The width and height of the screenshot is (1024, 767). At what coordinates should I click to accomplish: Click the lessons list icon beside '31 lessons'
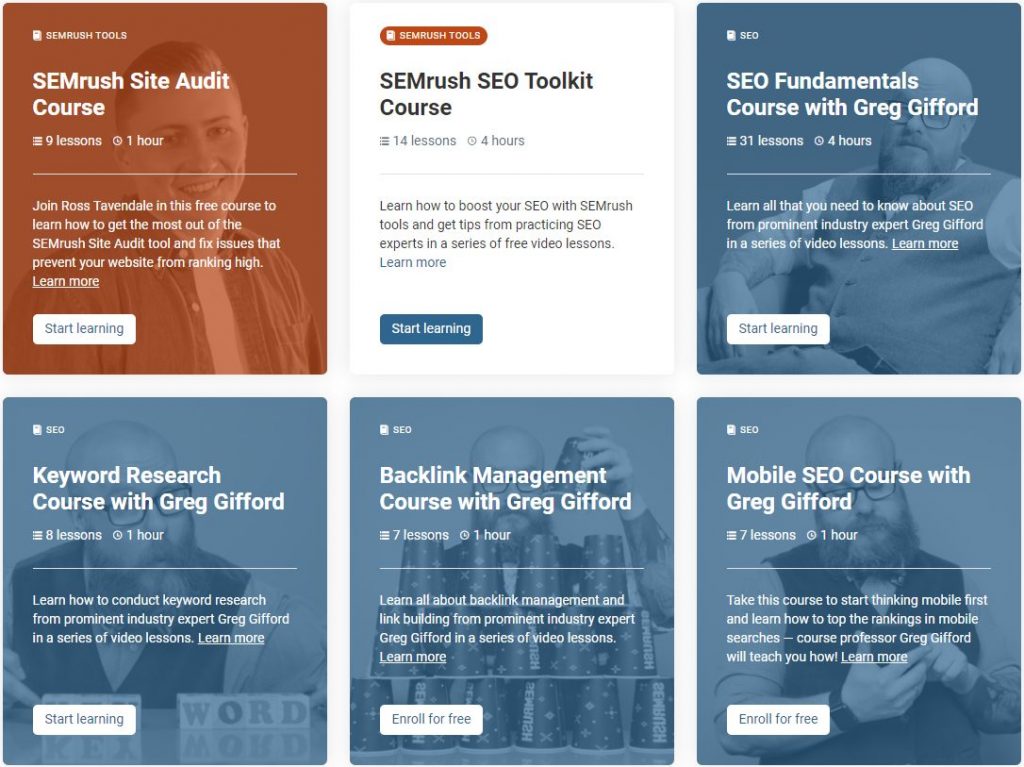tap(731, 141)
